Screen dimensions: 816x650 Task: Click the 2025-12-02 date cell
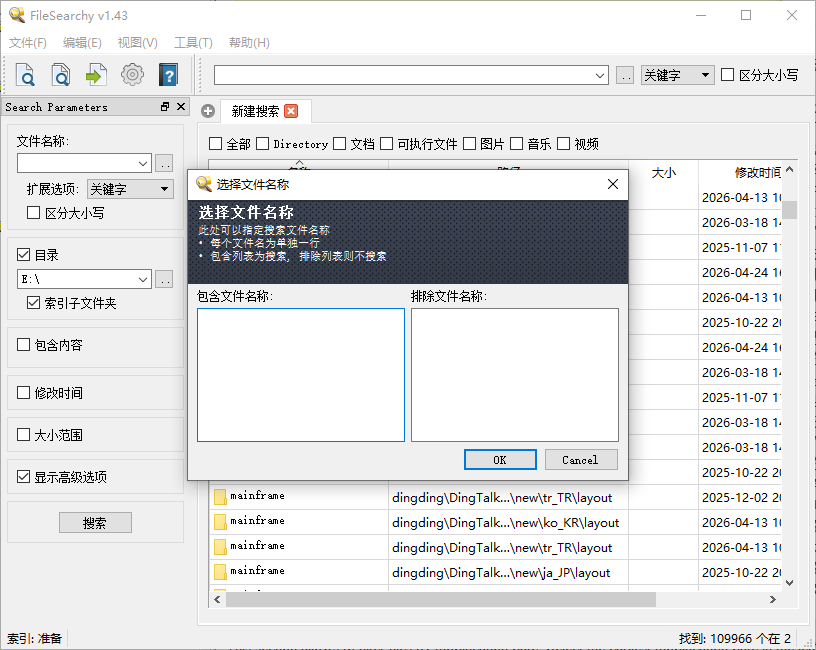[x=741, y=498]
